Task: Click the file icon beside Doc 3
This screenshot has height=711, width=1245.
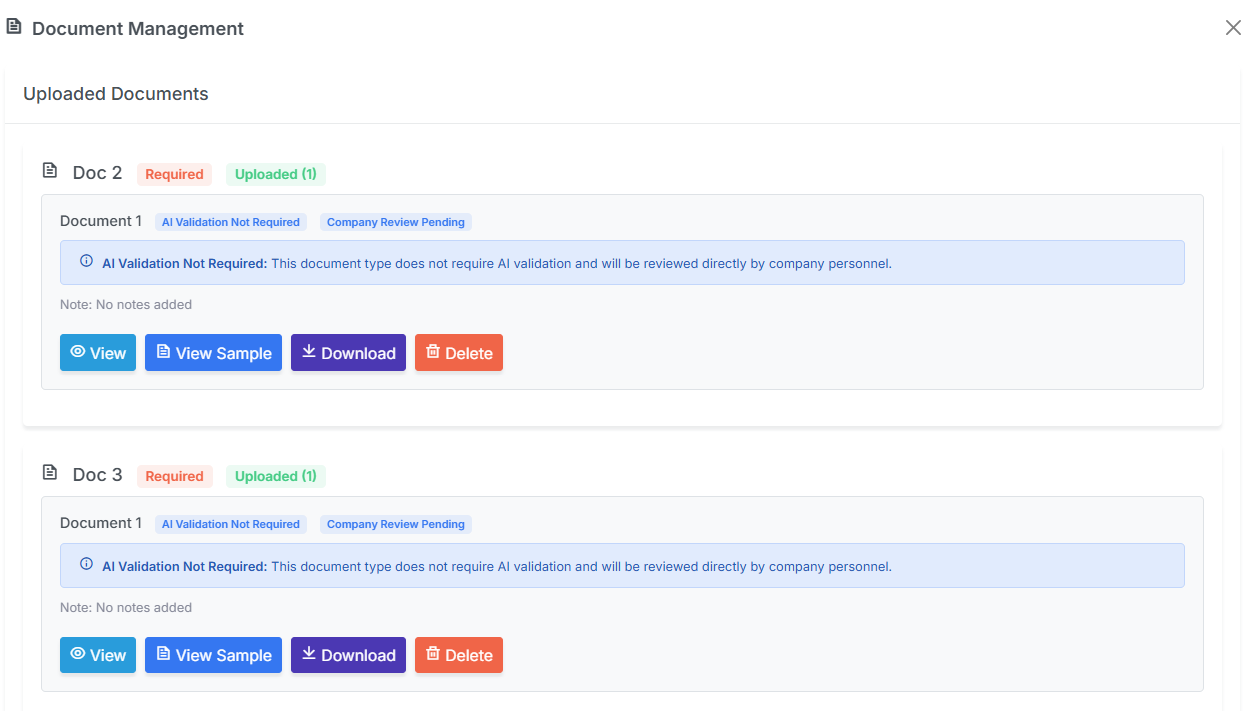Action: (x=50, y=473)
